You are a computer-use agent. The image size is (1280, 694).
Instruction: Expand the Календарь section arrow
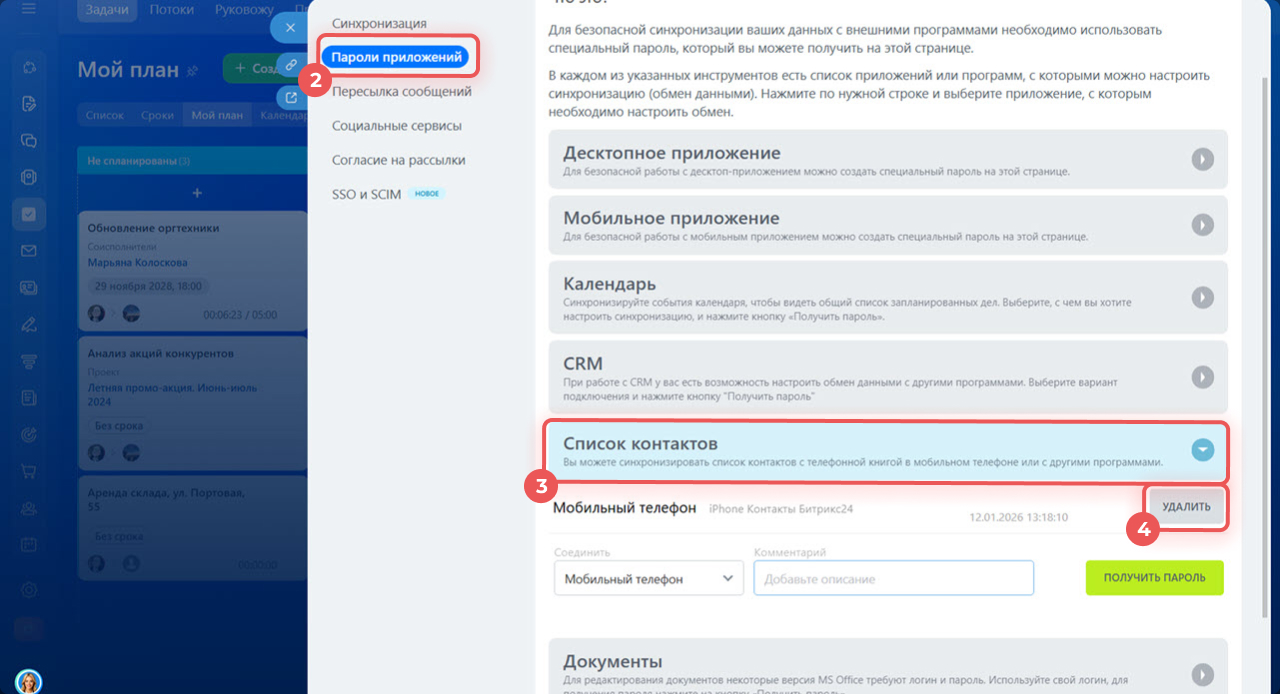click(1202, 297)
